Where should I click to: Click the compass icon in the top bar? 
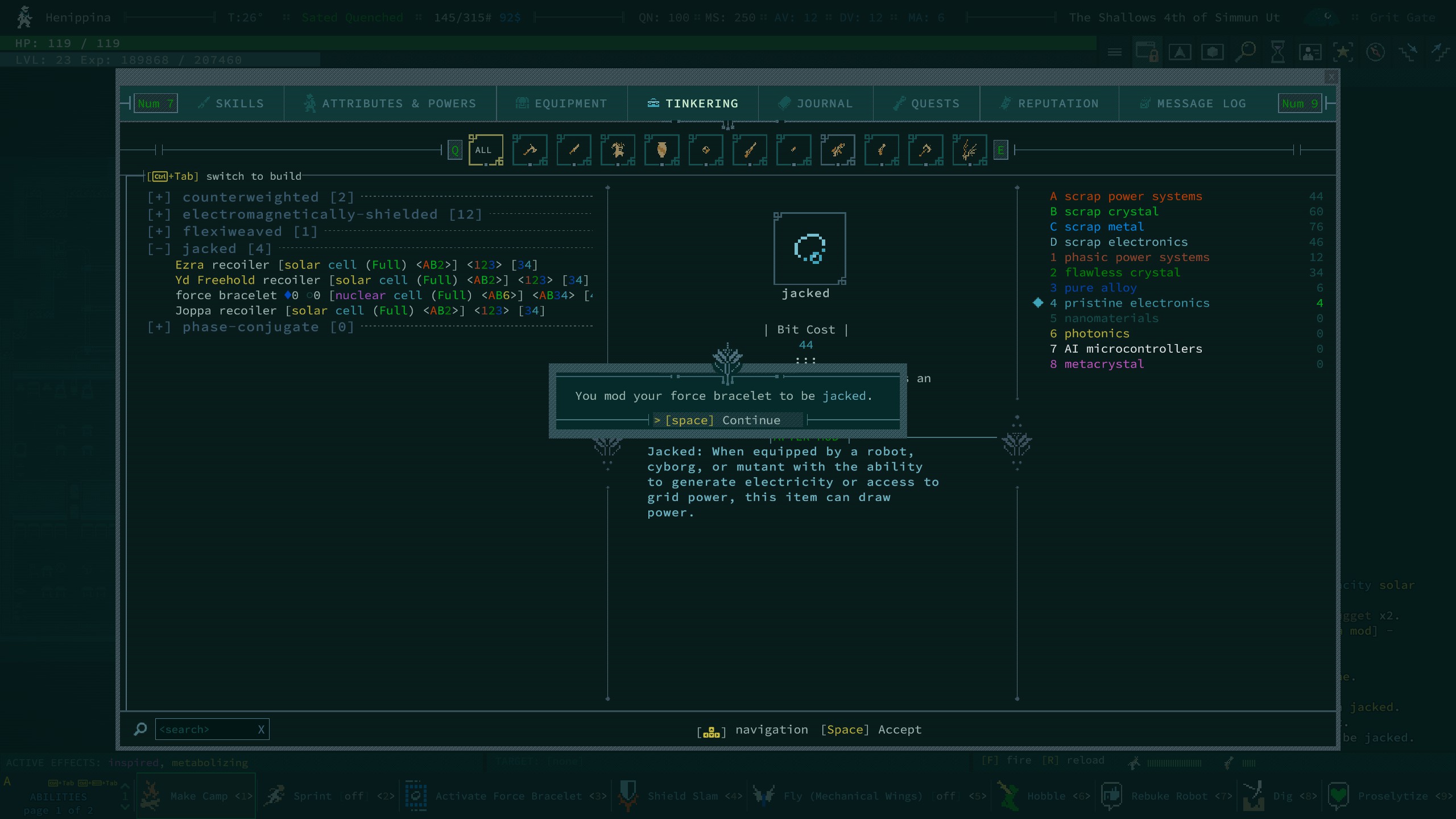click(x=1375, y=52)
